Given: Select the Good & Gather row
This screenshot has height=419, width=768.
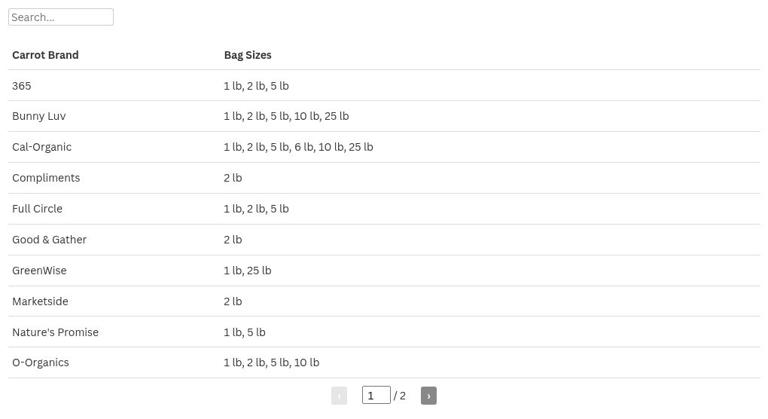Looking at the screenshot, I should [384, 240].
